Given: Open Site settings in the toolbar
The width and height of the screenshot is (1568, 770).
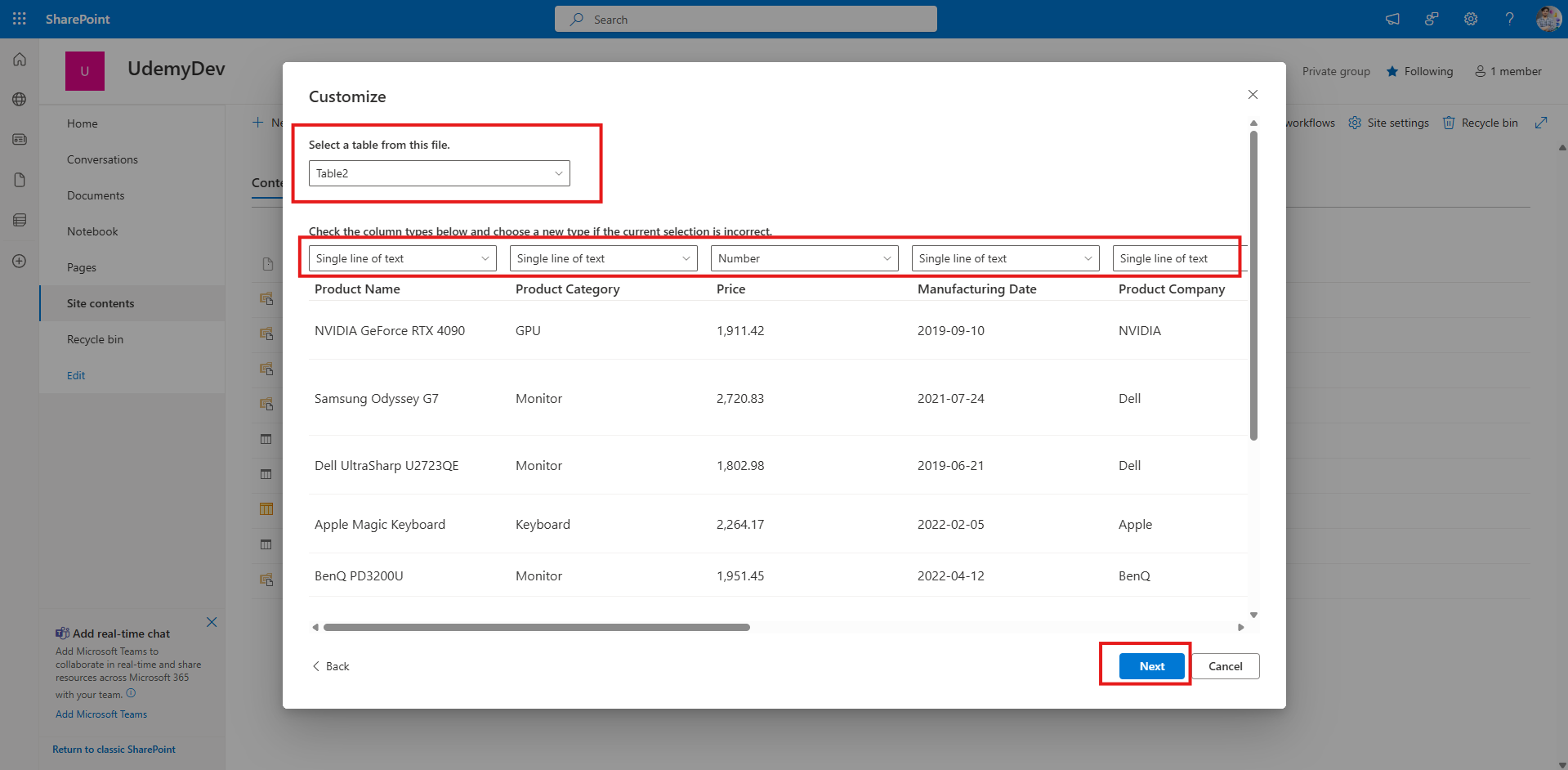Looking at the screenshot, I should point(1388,123).
